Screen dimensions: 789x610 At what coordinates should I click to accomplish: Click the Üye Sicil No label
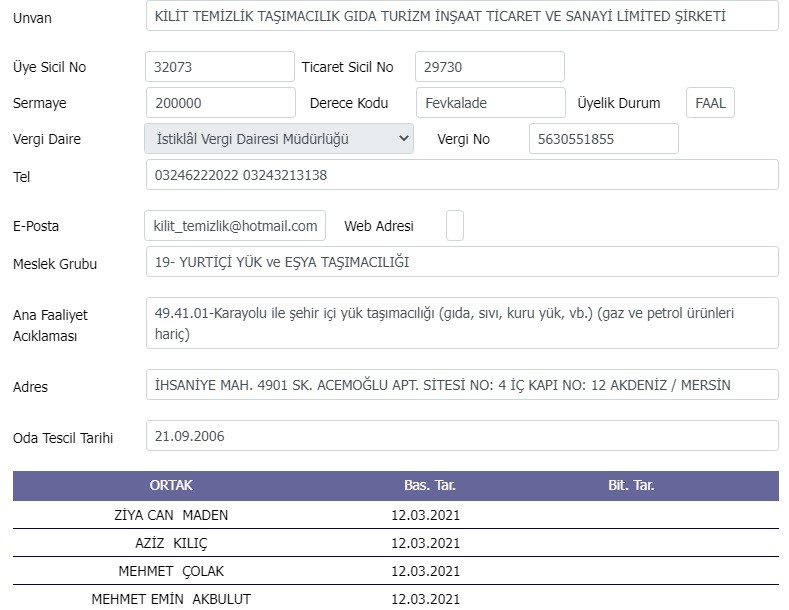pyautogui.click(x=49, y=67)
